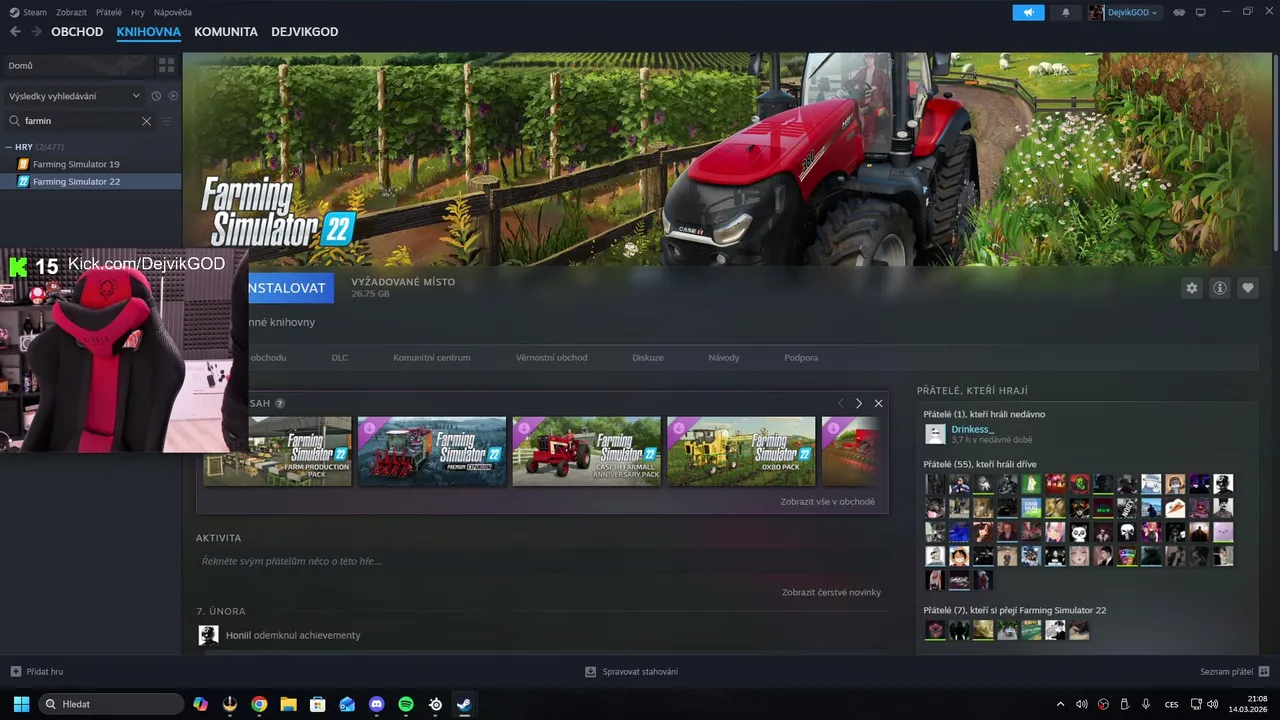Image resolution: width=1280 pixels, height=720 pixels.
Task: Switch to Big Picture mode icon
Action: 1201,12
